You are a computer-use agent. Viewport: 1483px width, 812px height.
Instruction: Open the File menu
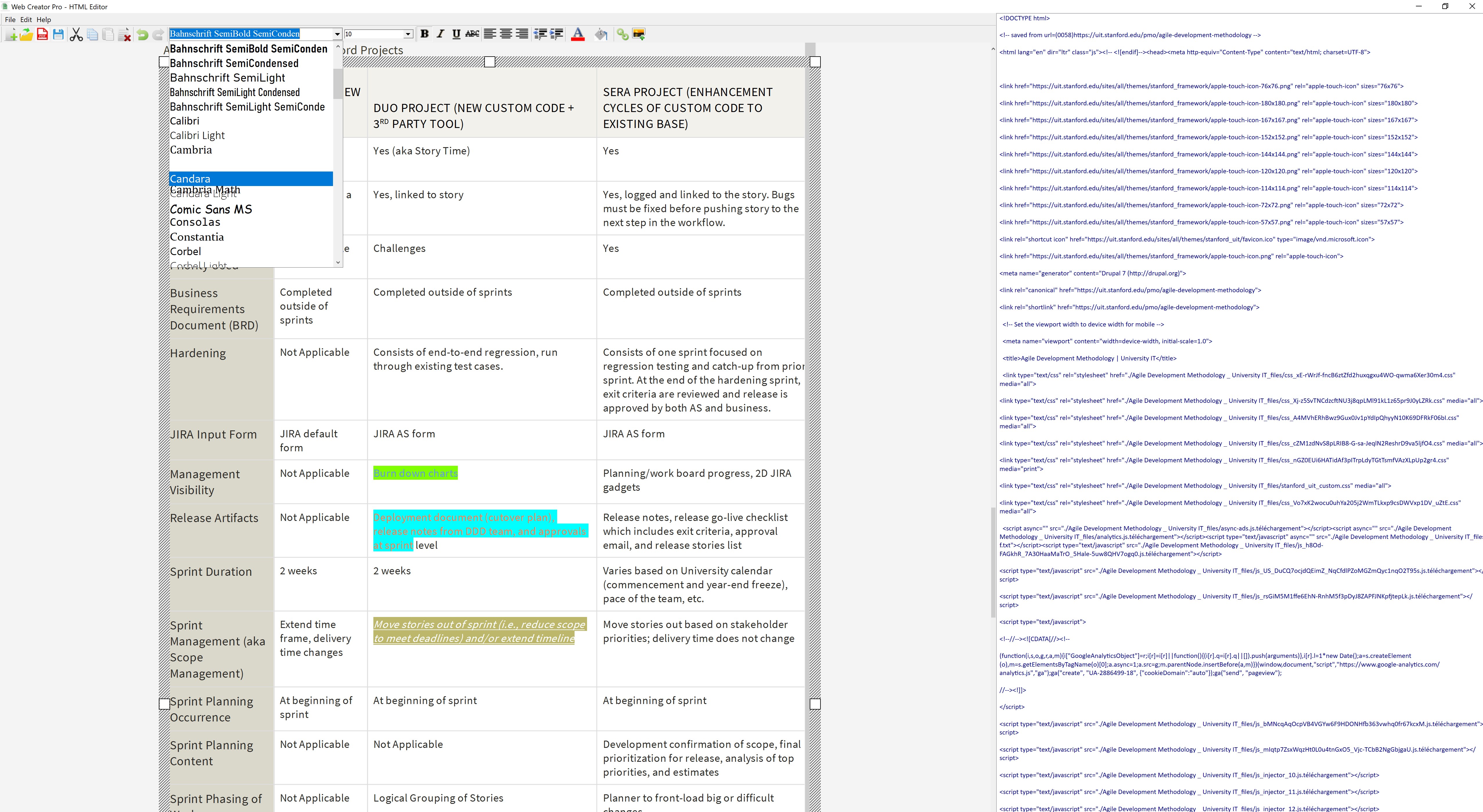[10, 19]
